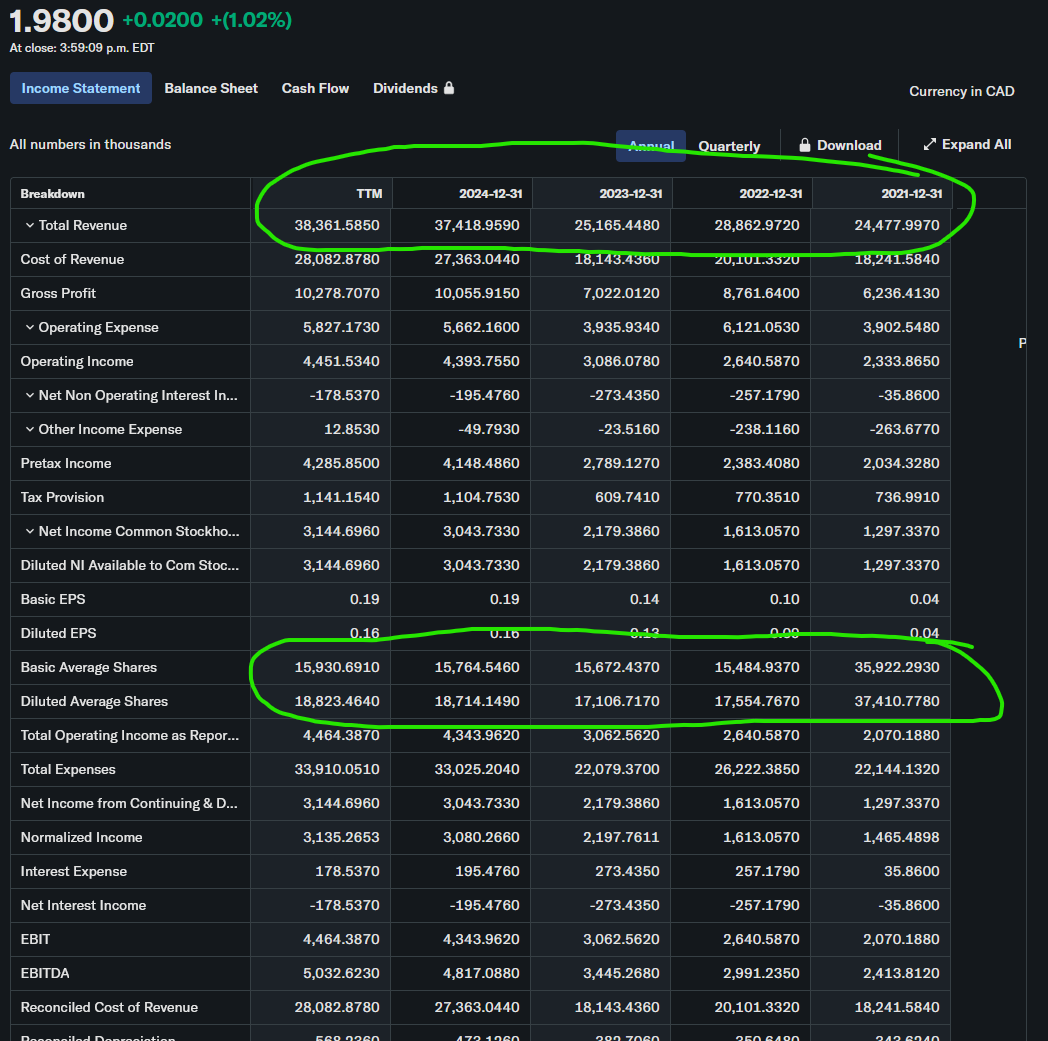
Task: Click Gross Profit TTM value 10,278.7070
Action: click(337, 293)
